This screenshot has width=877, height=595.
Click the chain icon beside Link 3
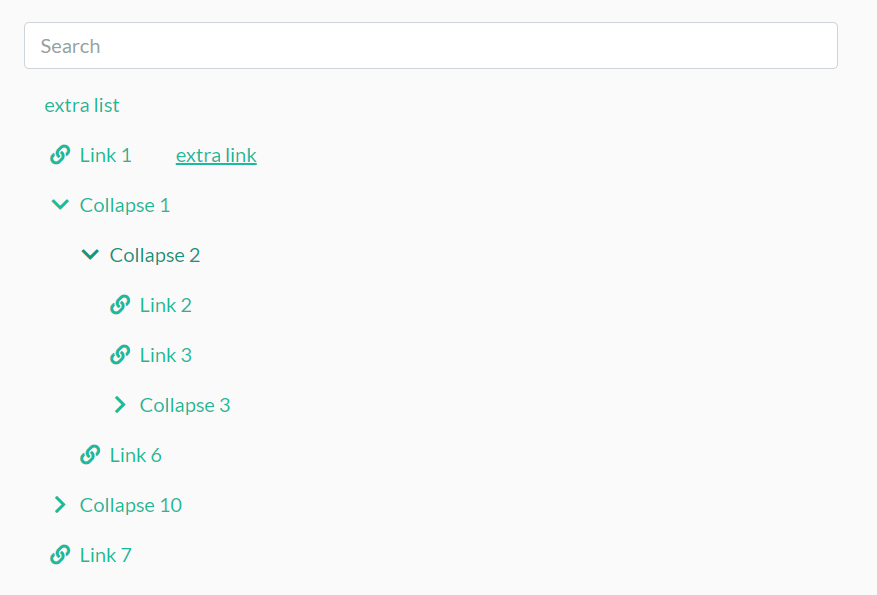120,354
